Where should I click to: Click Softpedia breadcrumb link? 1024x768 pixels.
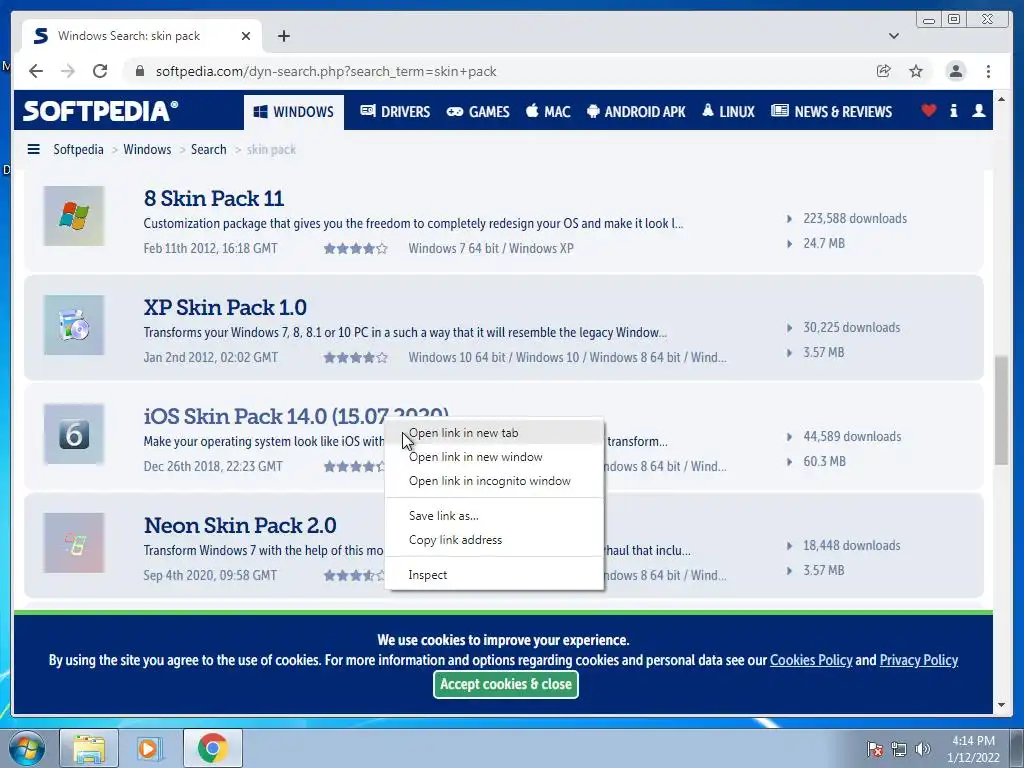(x=78, y=150)
